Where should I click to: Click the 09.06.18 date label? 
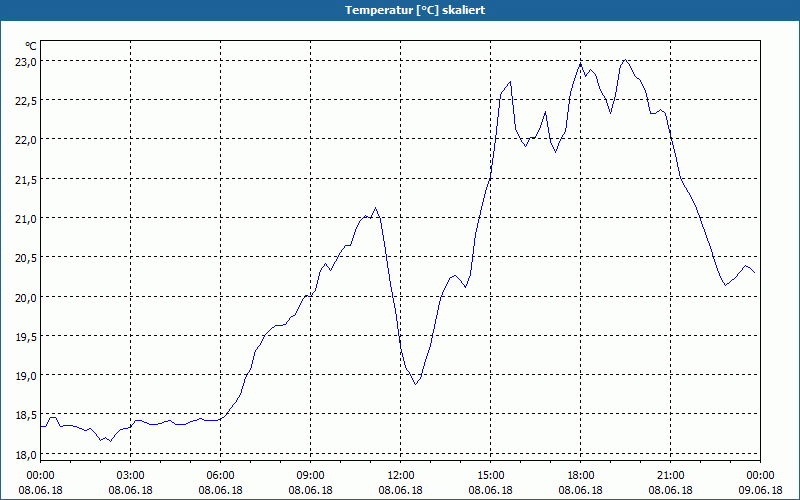click(760, 490)
